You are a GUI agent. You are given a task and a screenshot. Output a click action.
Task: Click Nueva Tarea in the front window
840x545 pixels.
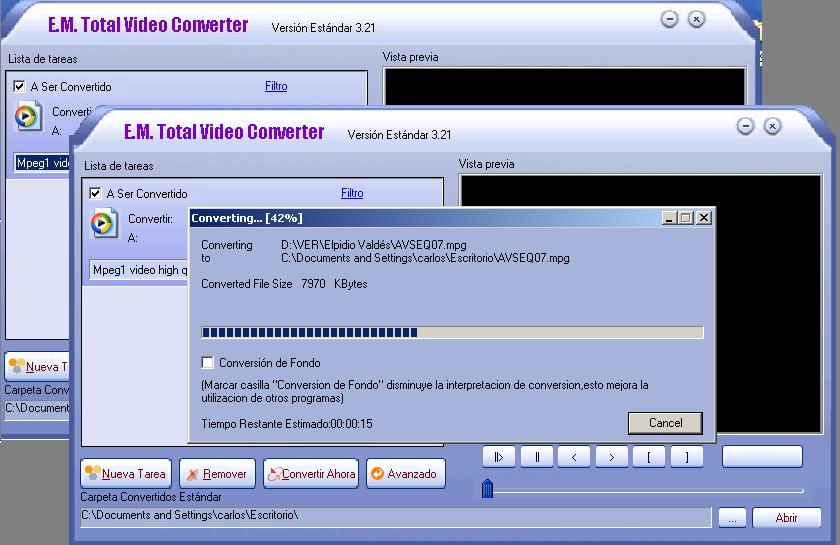point(127,473)
